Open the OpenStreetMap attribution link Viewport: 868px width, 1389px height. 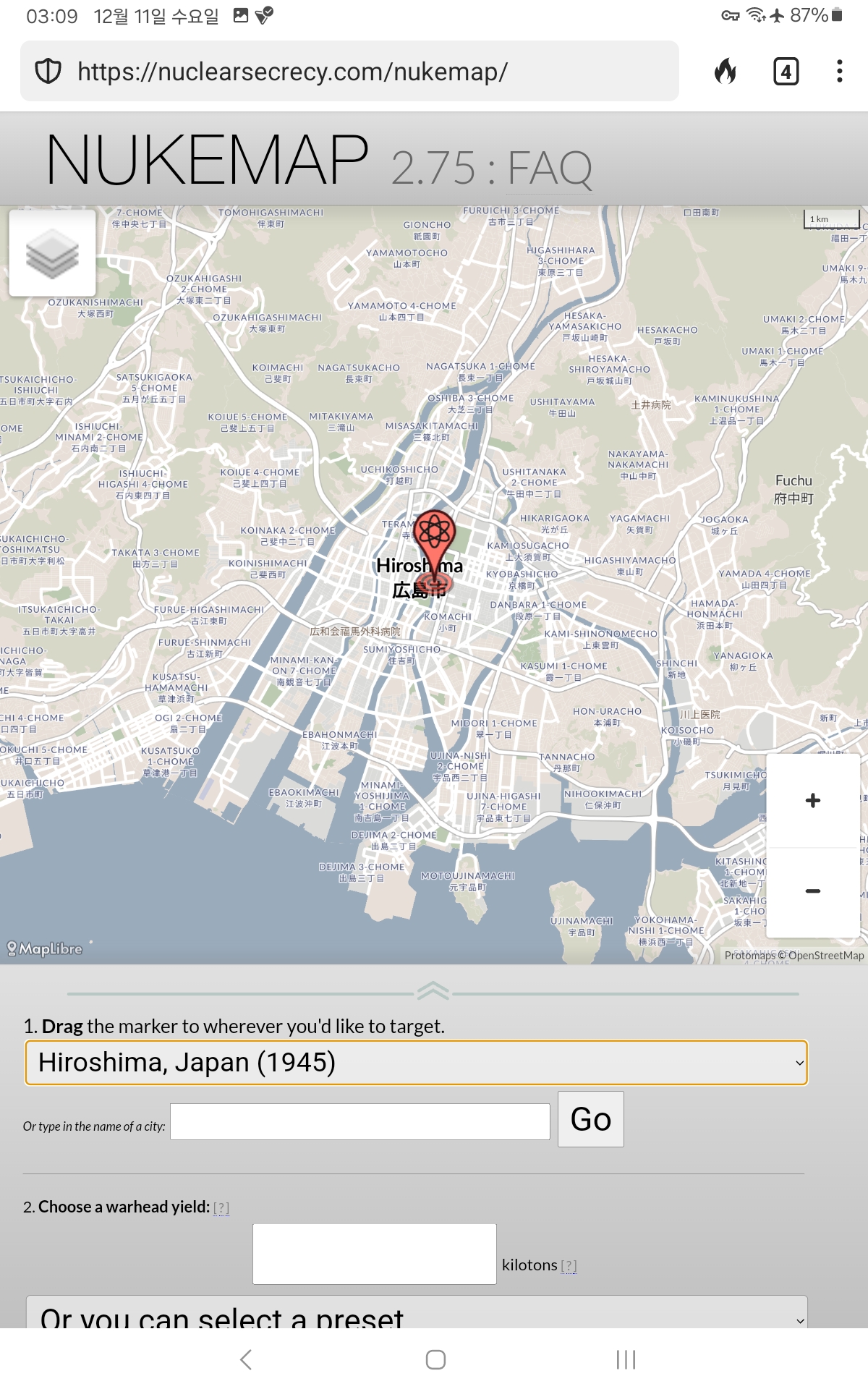click(x=826, y=955)
